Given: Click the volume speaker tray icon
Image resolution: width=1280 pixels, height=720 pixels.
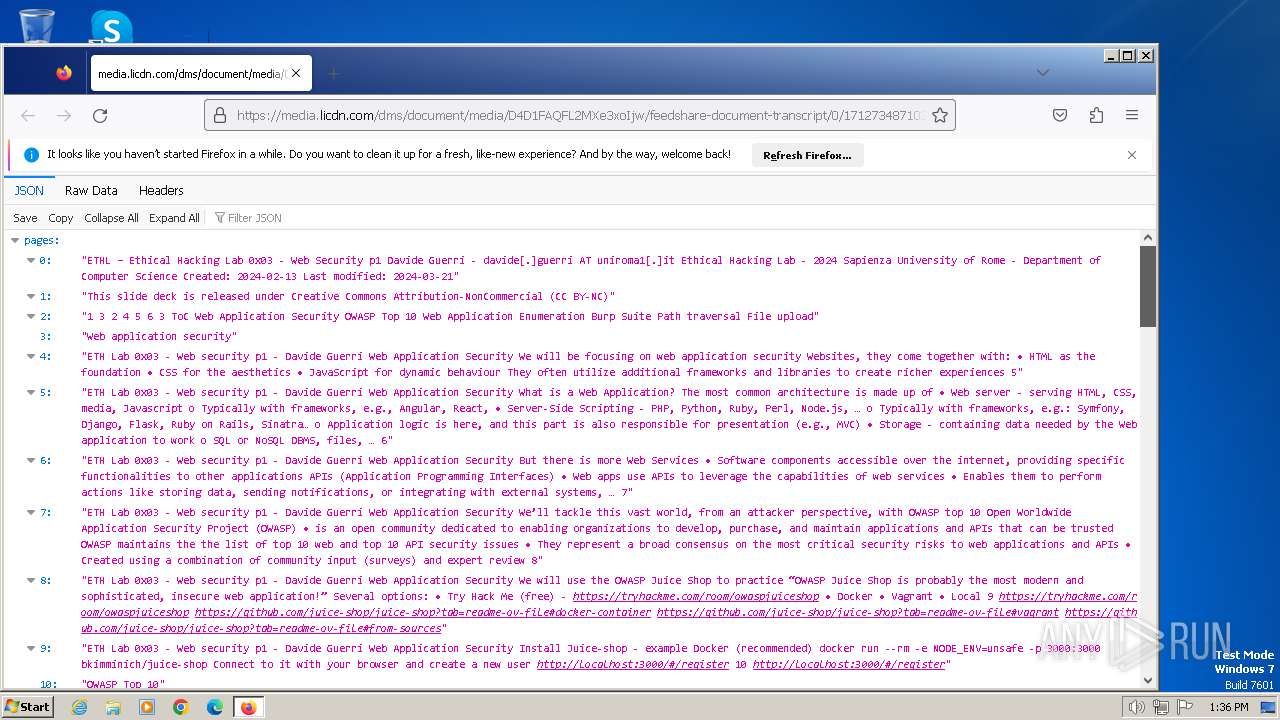Looking at the screenshot, I should (1136, 707).
